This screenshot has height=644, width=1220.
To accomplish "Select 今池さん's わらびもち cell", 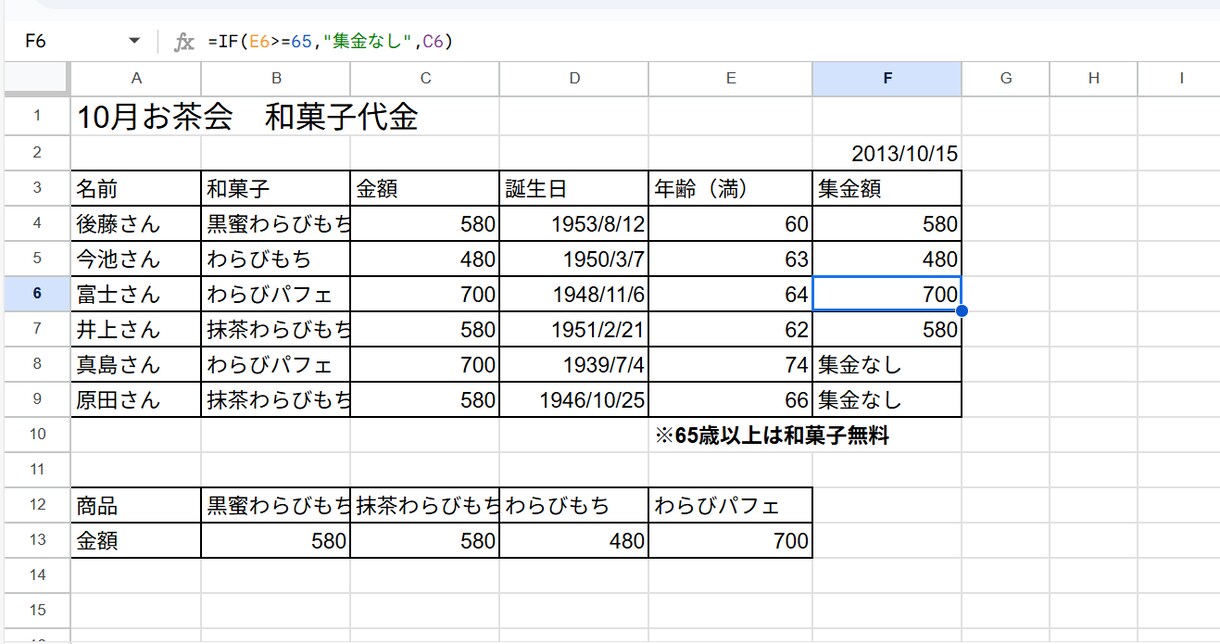I will (275, 259).
